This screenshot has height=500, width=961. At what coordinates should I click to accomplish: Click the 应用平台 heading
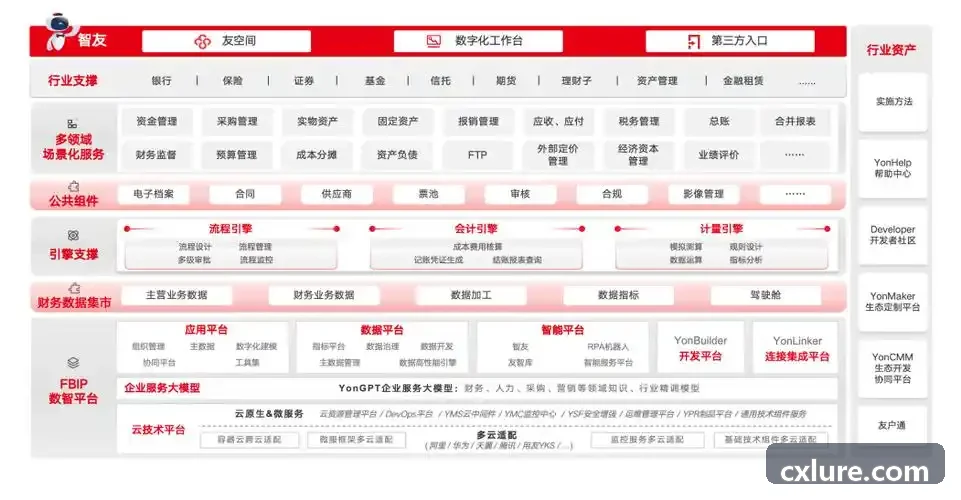206,330
